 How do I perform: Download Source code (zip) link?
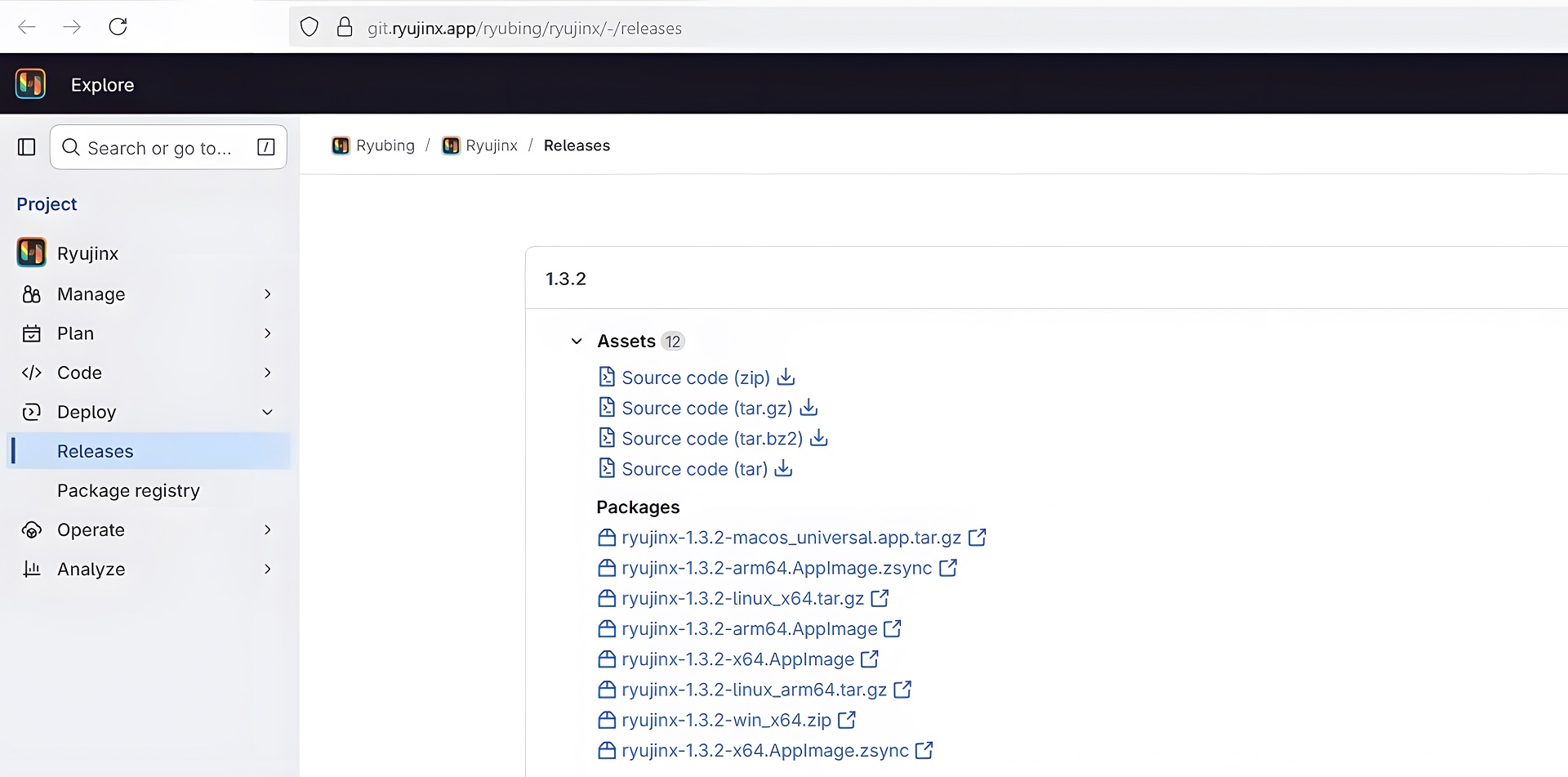pos(696,377)
